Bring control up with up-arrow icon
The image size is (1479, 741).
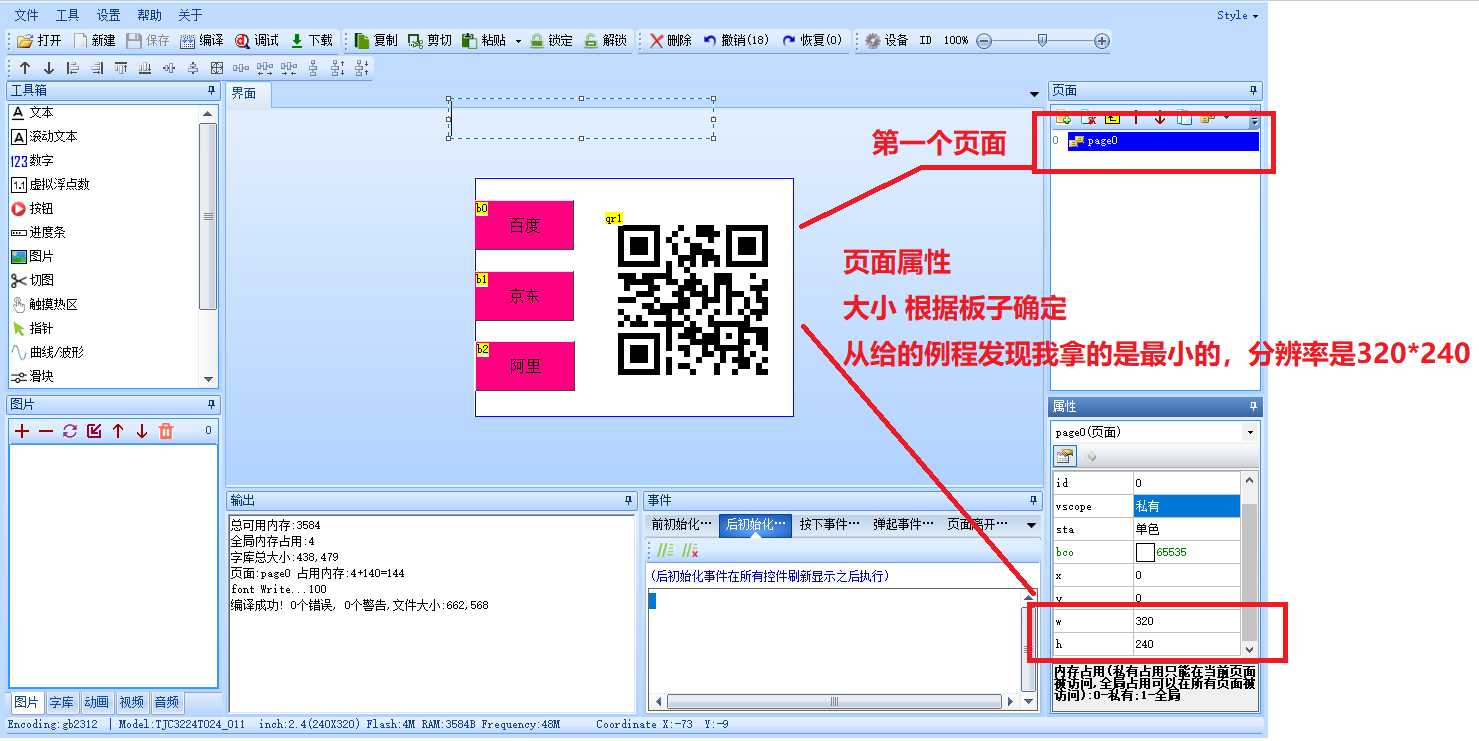tap(25, 68)
